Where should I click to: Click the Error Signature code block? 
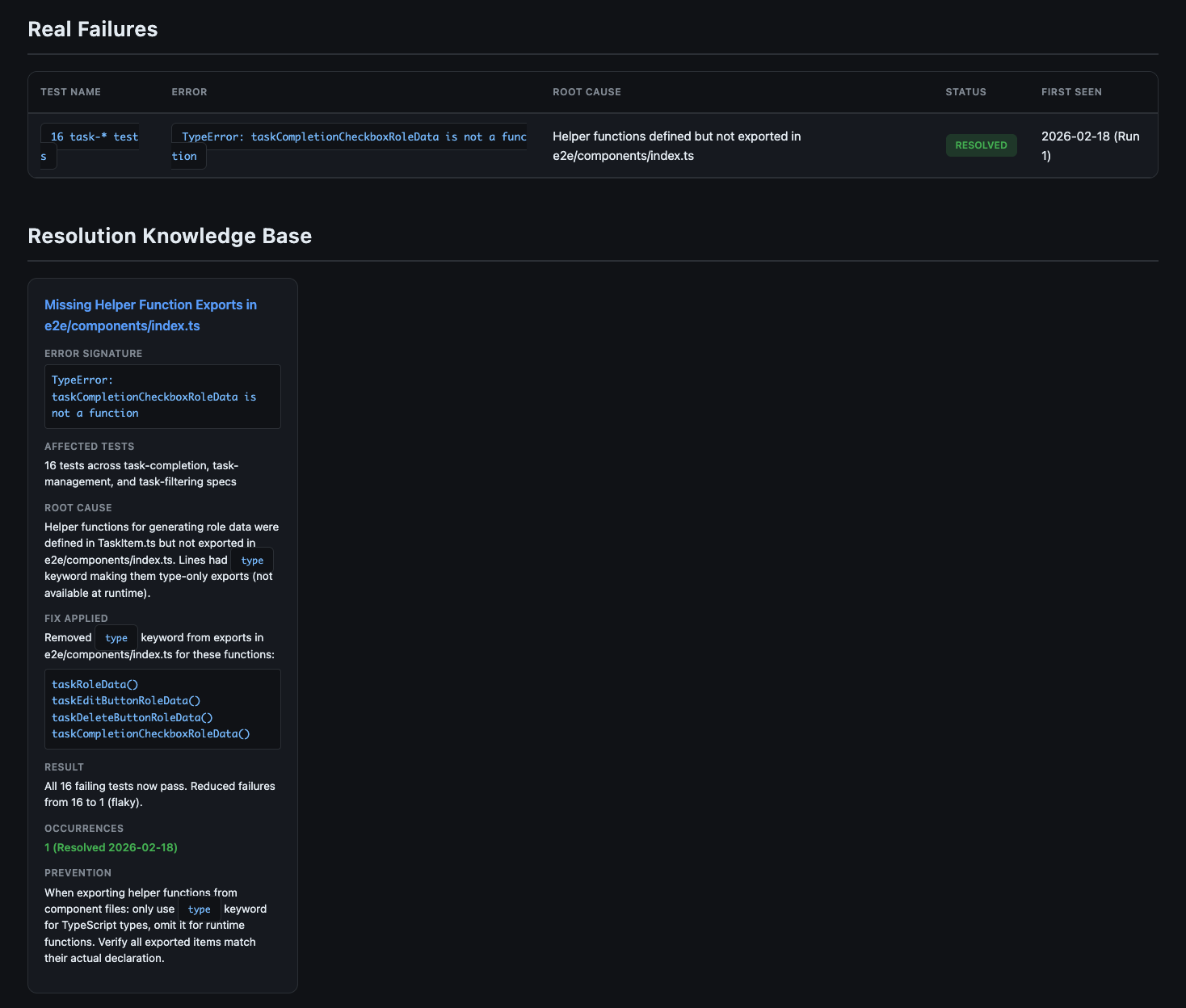click(x=162, y=397)
